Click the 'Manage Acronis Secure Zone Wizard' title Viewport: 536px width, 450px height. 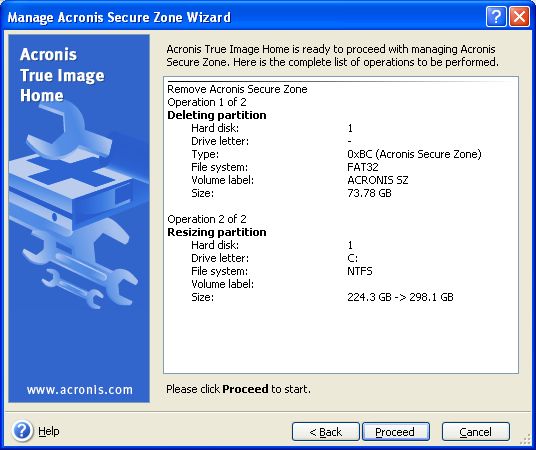coord(119,17)
